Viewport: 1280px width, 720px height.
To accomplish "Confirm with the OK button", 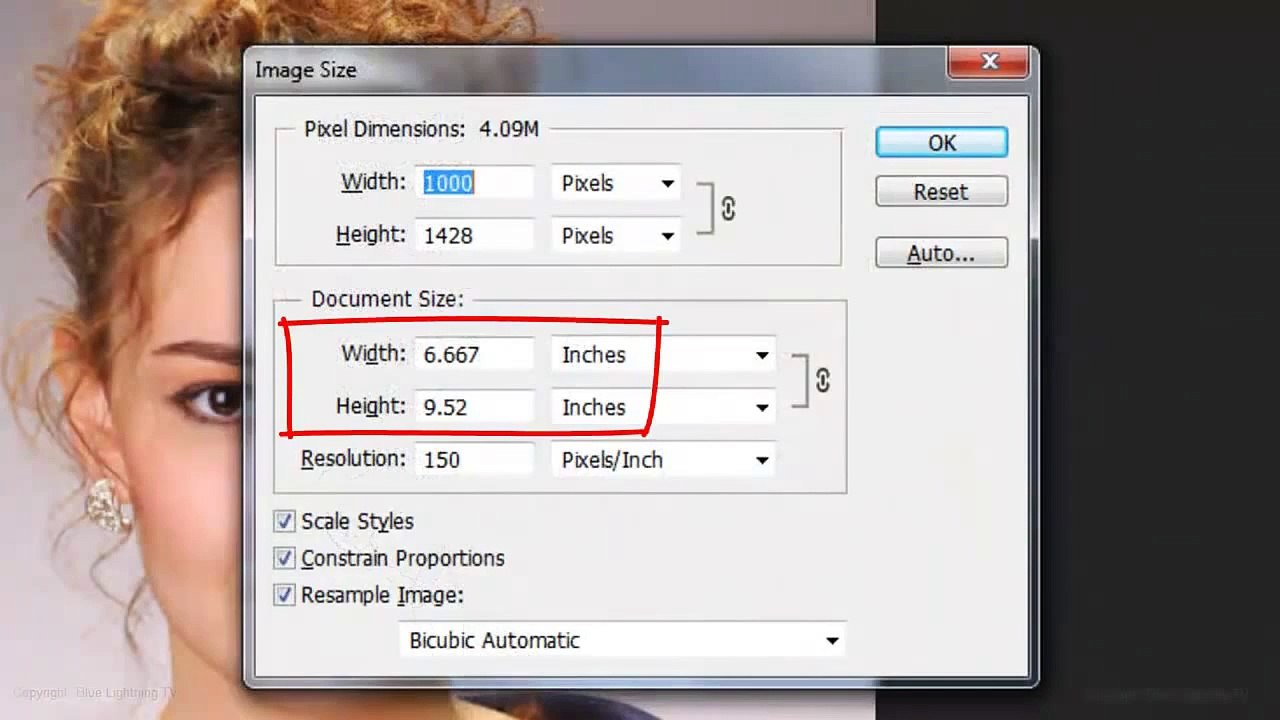I will click(x=941, y=143).
